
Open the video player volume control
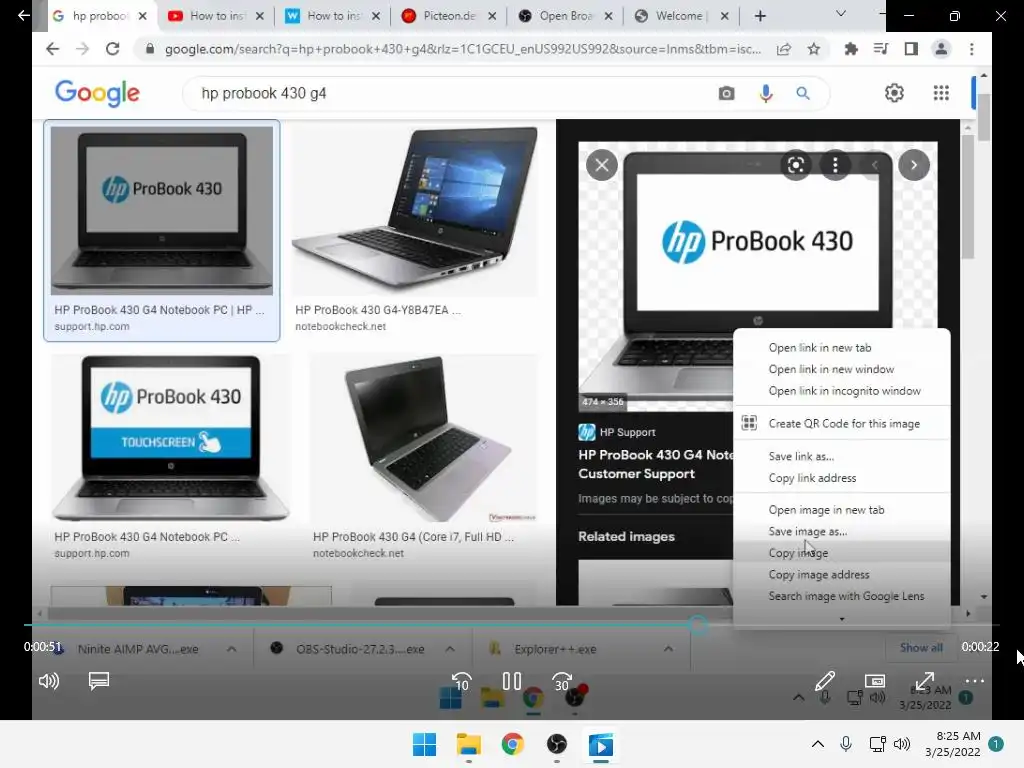(49, 681)
